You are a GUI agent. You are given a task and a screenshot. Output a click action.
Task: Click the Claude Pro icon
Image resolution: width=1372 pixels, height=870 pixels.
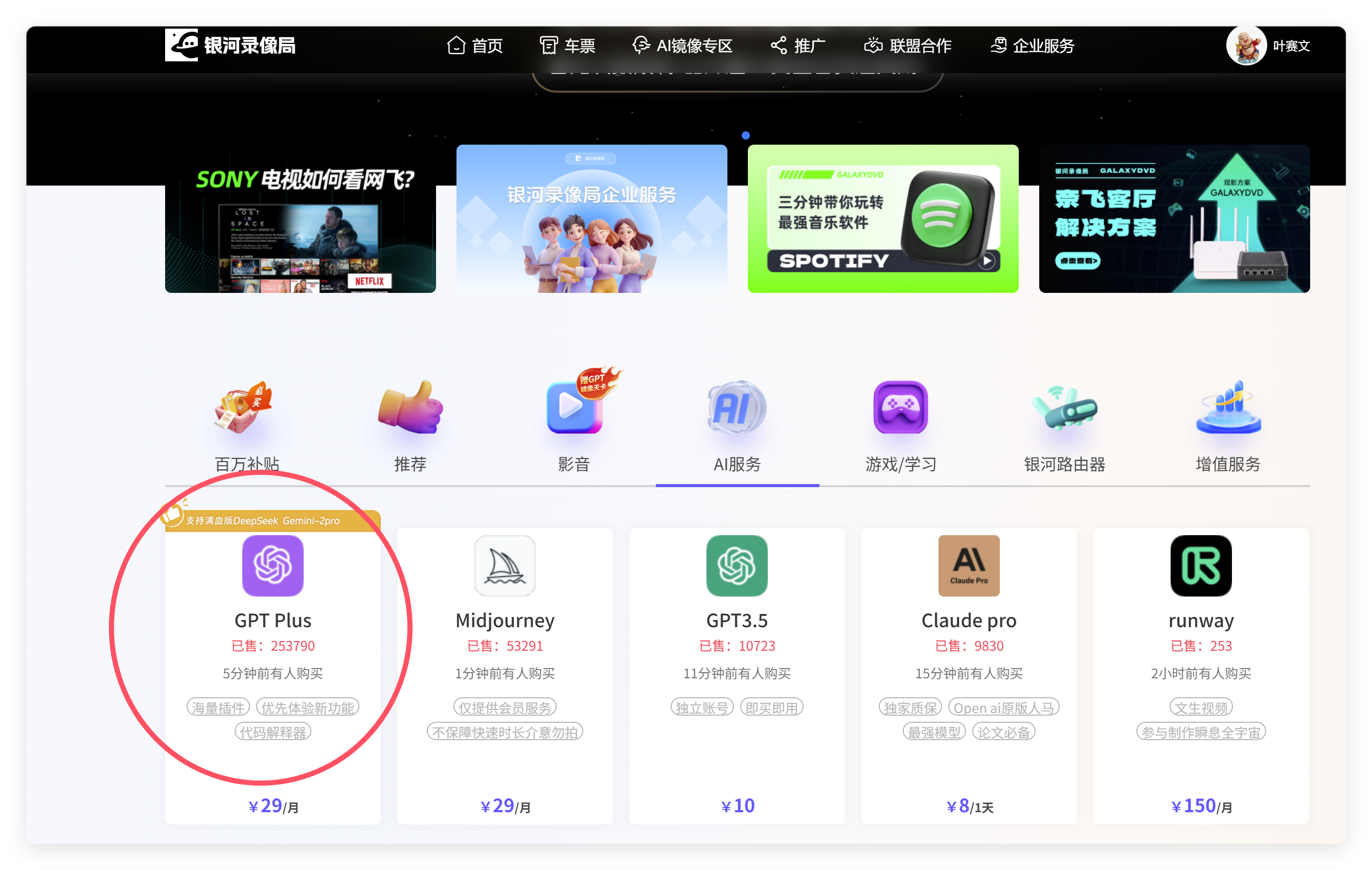pos(969,566)
